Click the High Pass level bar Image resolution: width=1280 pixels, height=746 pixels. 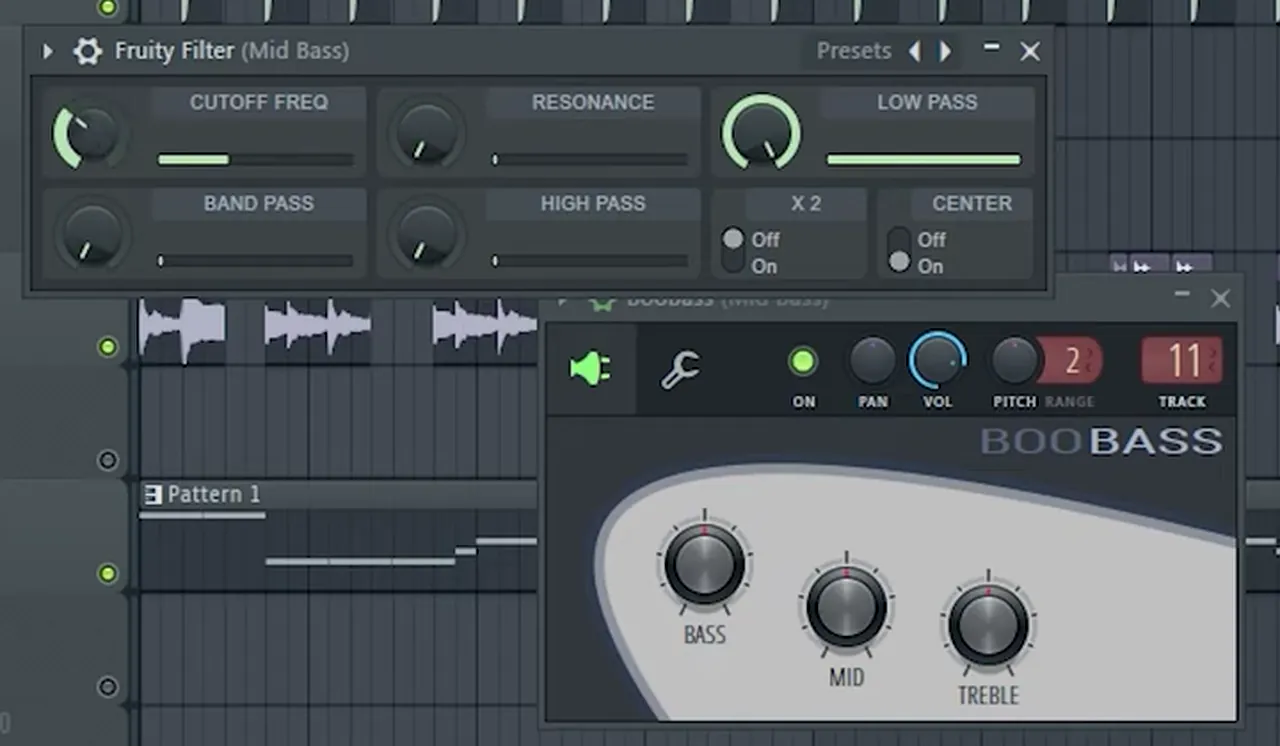[590, 260]
